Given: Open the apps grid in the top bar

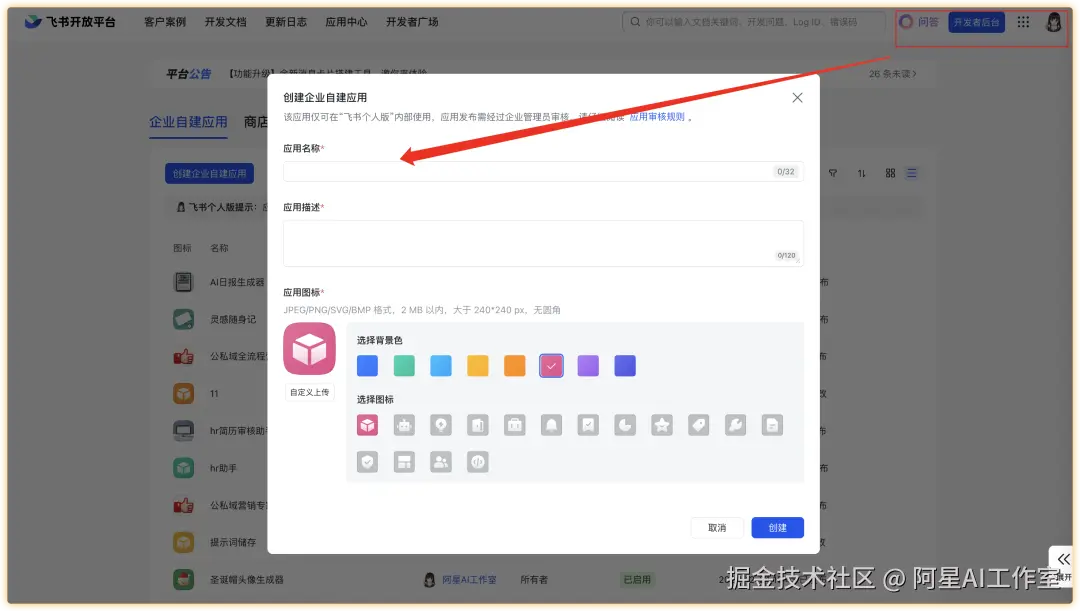Looking at the screenshot, I should (1022, 21).
